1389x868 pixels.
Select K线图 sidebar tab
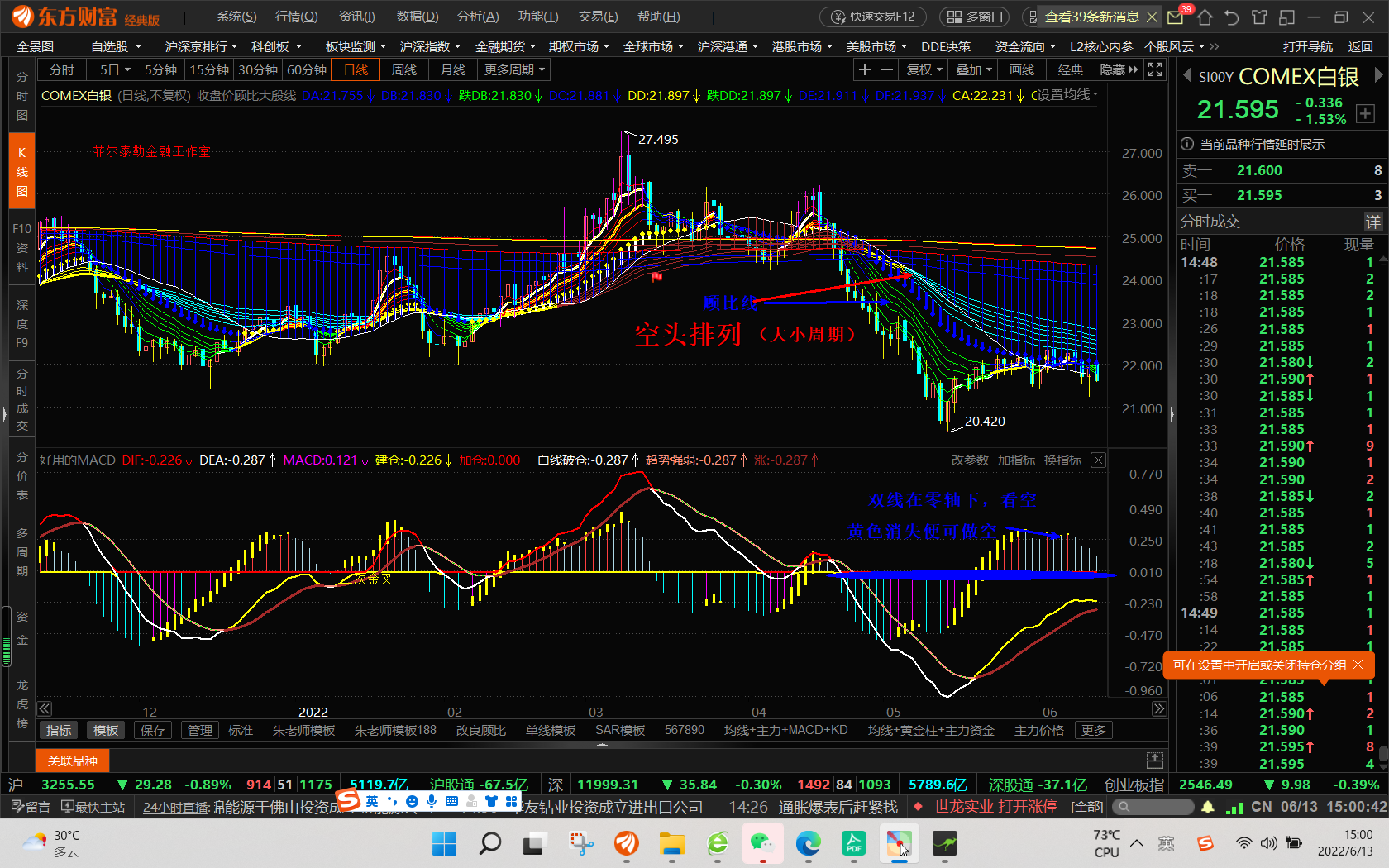[x=22, y=172]
